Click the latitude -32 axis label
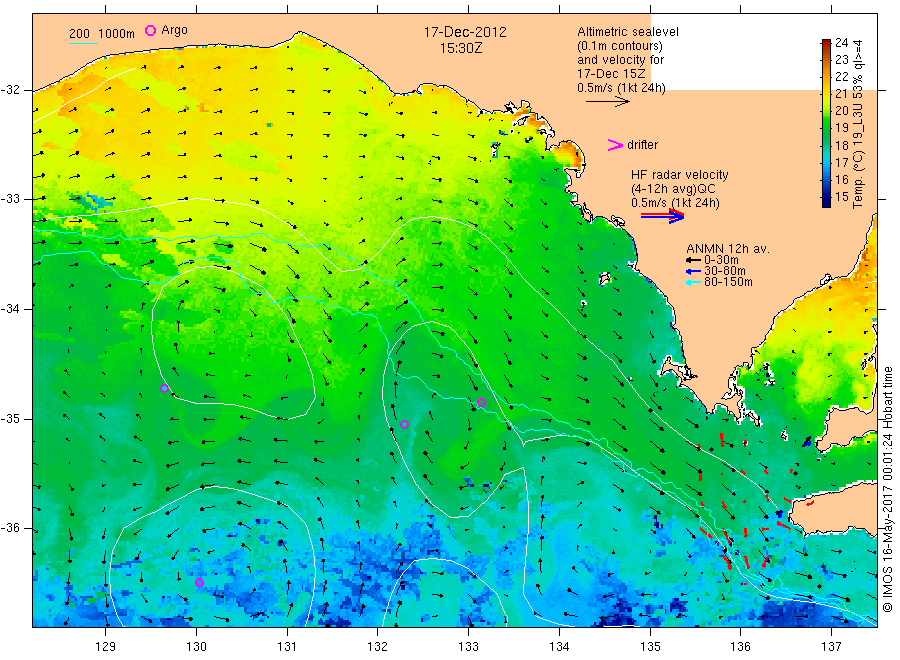This screenshot has height=660, width=900. (10, 90)
